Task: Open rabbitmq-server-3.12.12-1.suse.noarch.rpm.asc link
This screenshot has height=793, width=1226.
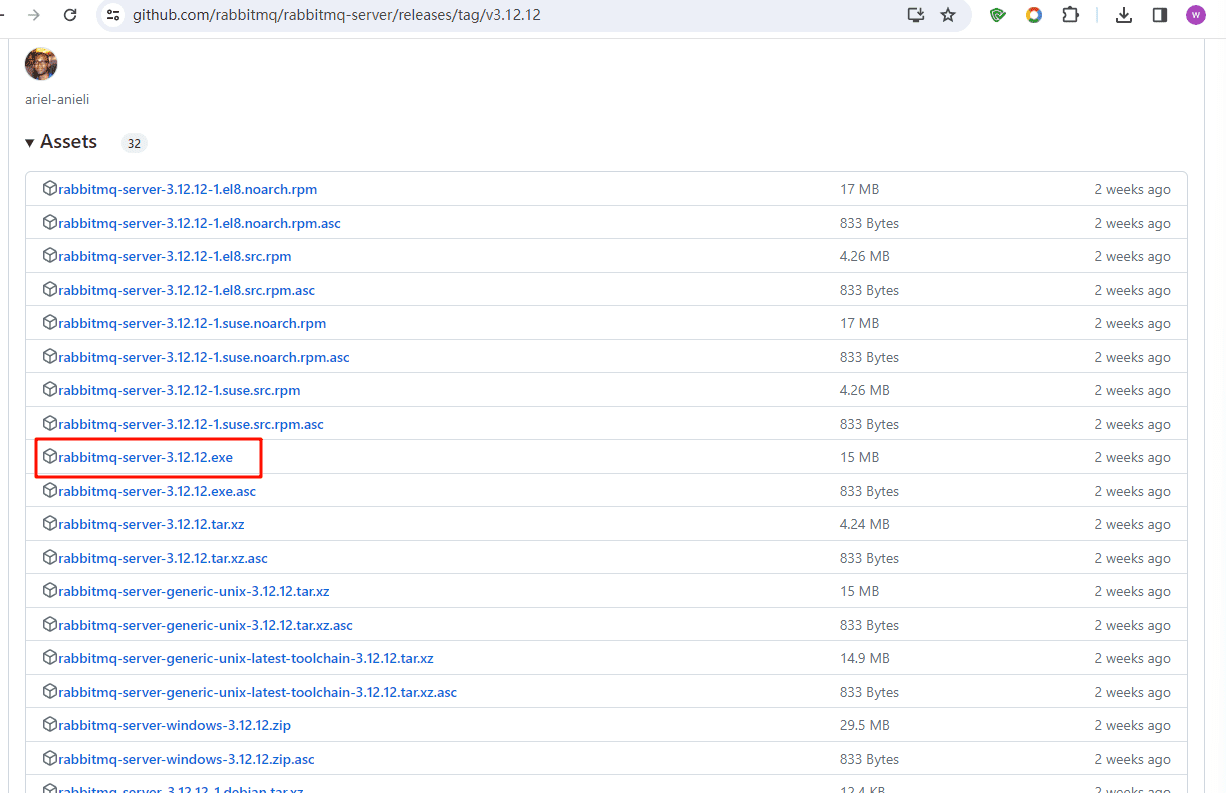Action: coord(204,357)
